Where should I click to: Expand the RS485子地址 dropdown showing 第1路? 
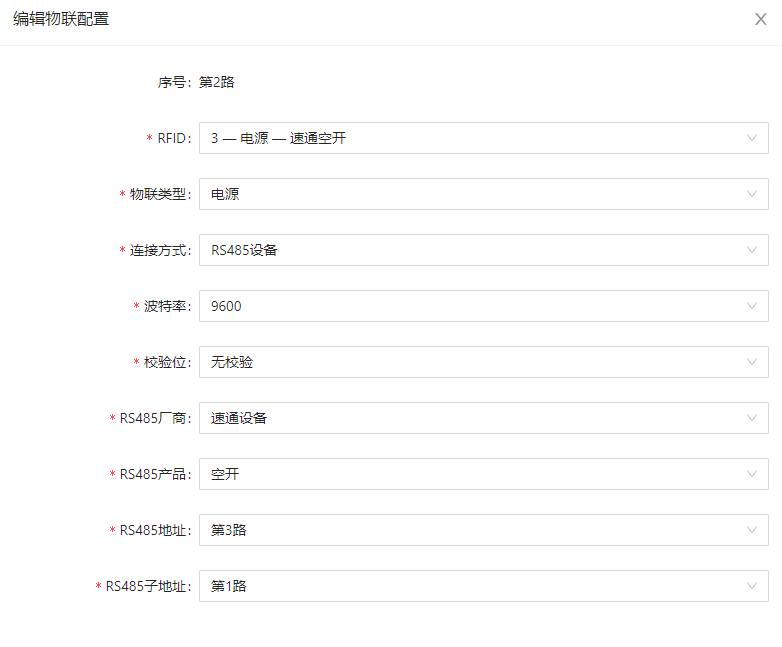click(470, 586)
